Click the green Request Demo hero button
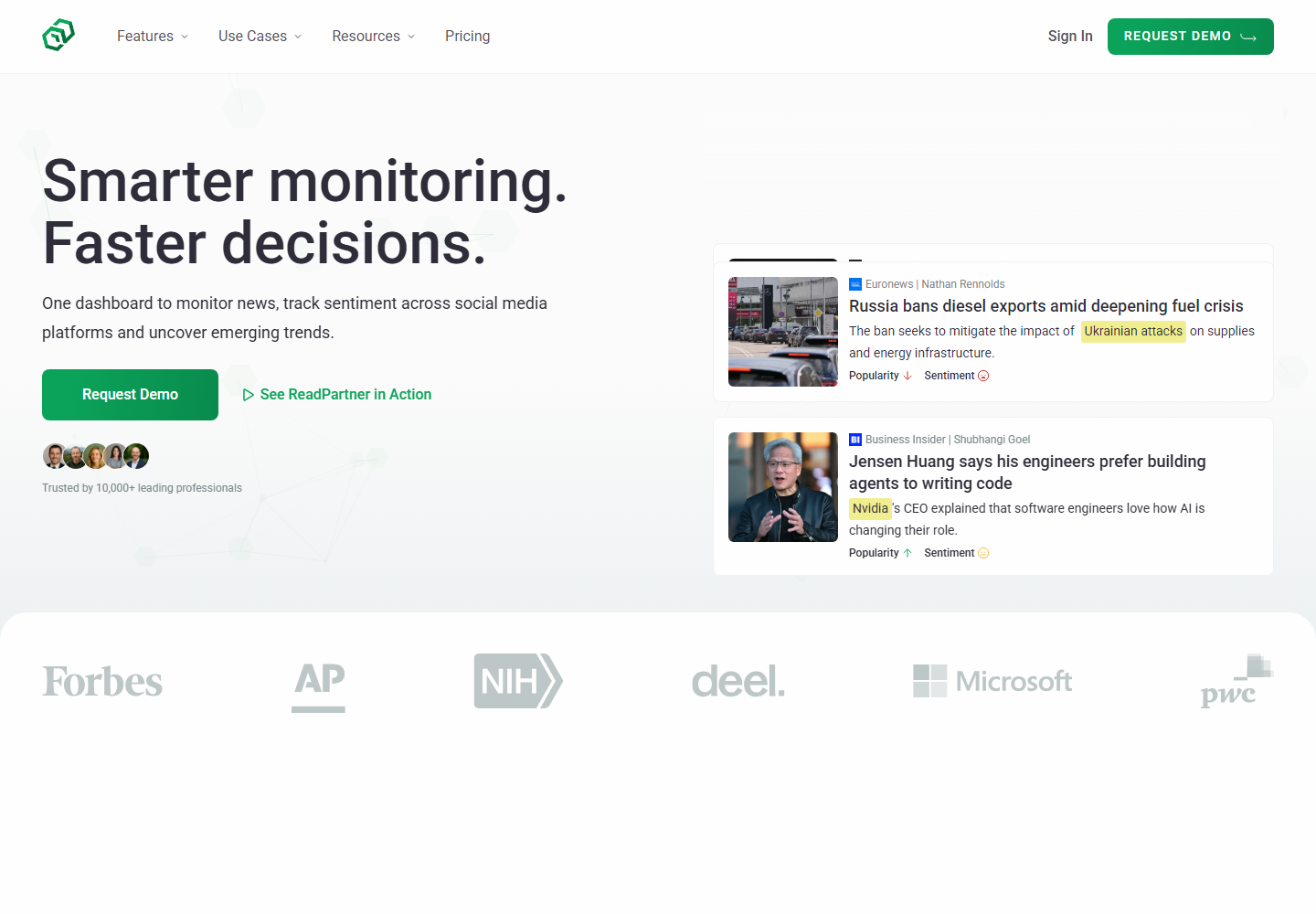Viewport: 1316px width, 914px height. pyautogui.click(x=130, y=395)
